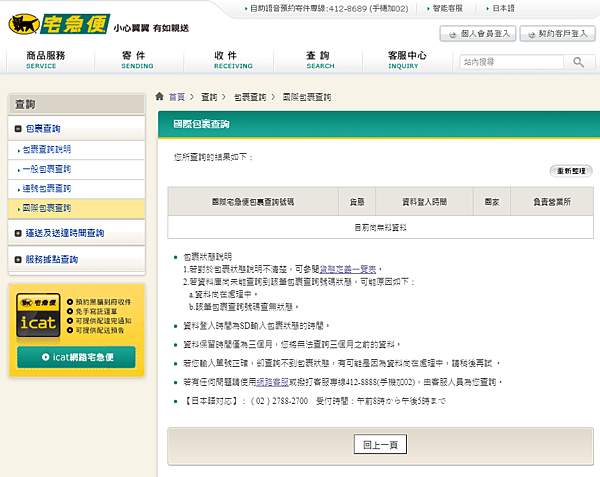Click 自助語音預約寄件專線 top link

(x=329, y=8)
